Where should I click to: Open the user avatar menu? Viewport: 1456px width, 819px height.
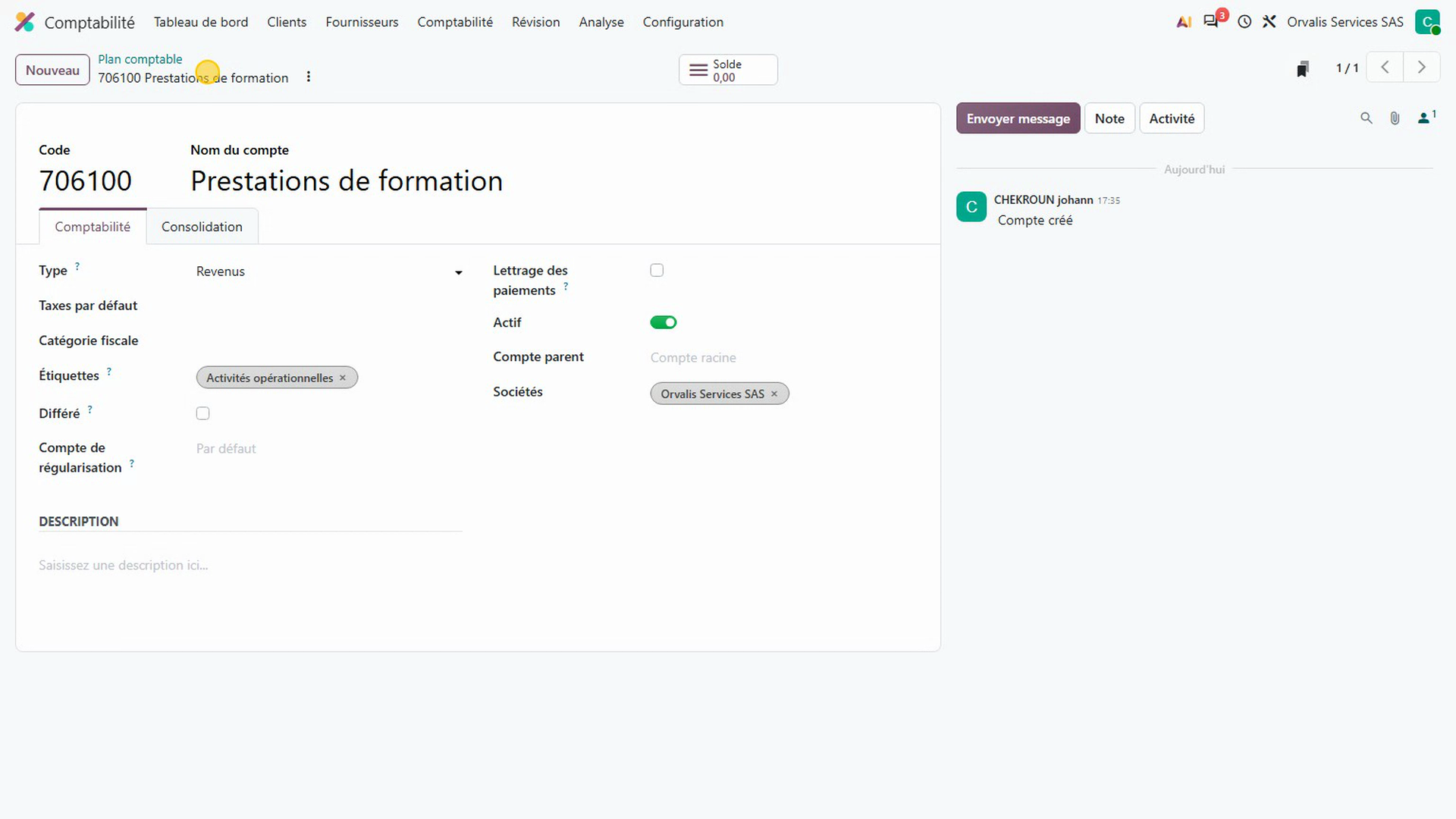1427,22
